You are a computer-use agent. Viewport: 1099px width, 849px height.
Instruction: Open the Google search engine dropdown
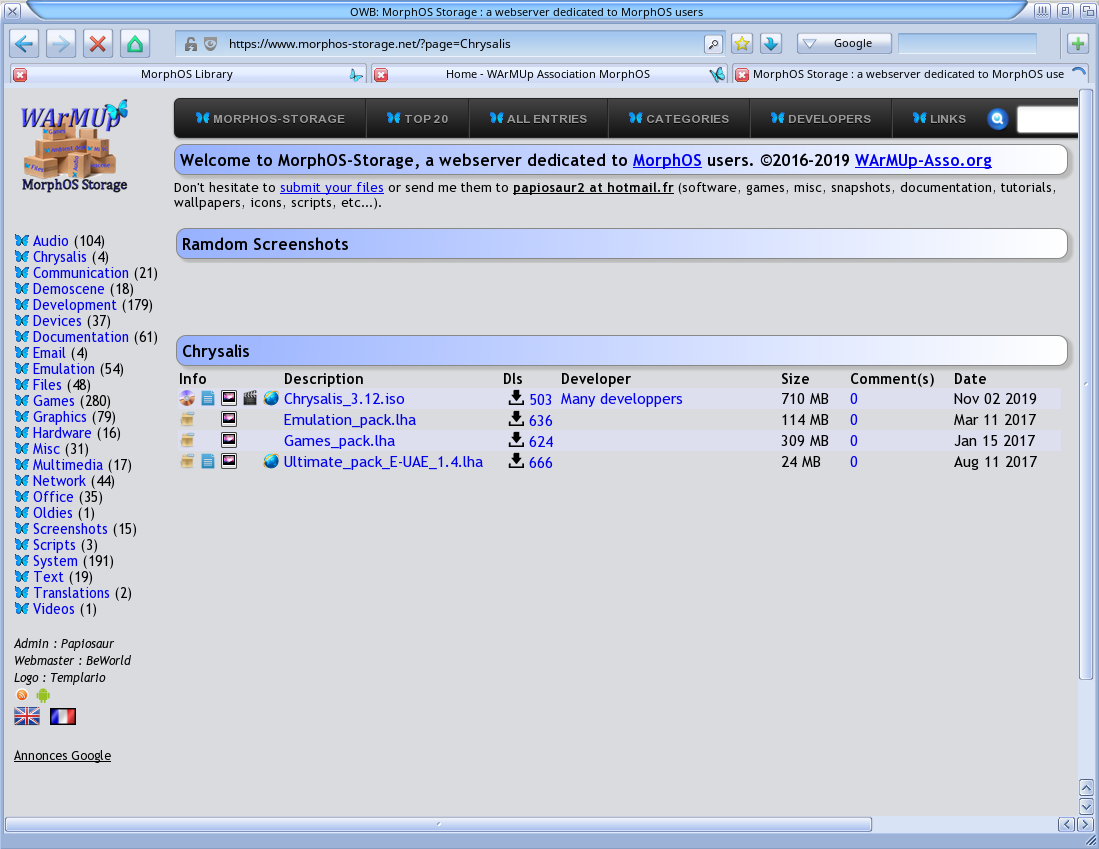click(844, 43)
